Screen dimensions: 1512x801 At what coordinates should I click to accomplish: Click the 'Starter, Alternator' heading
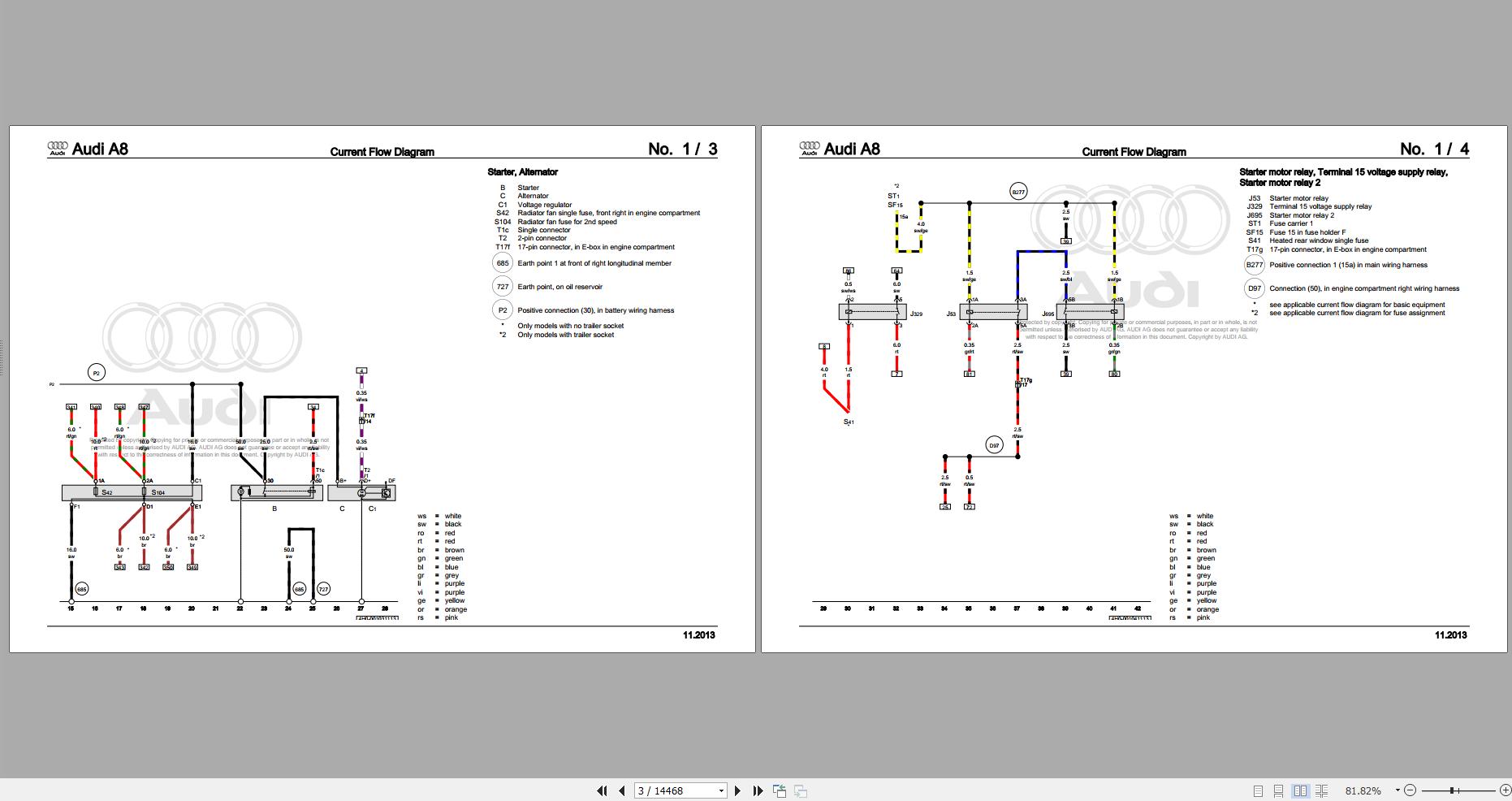522,172
